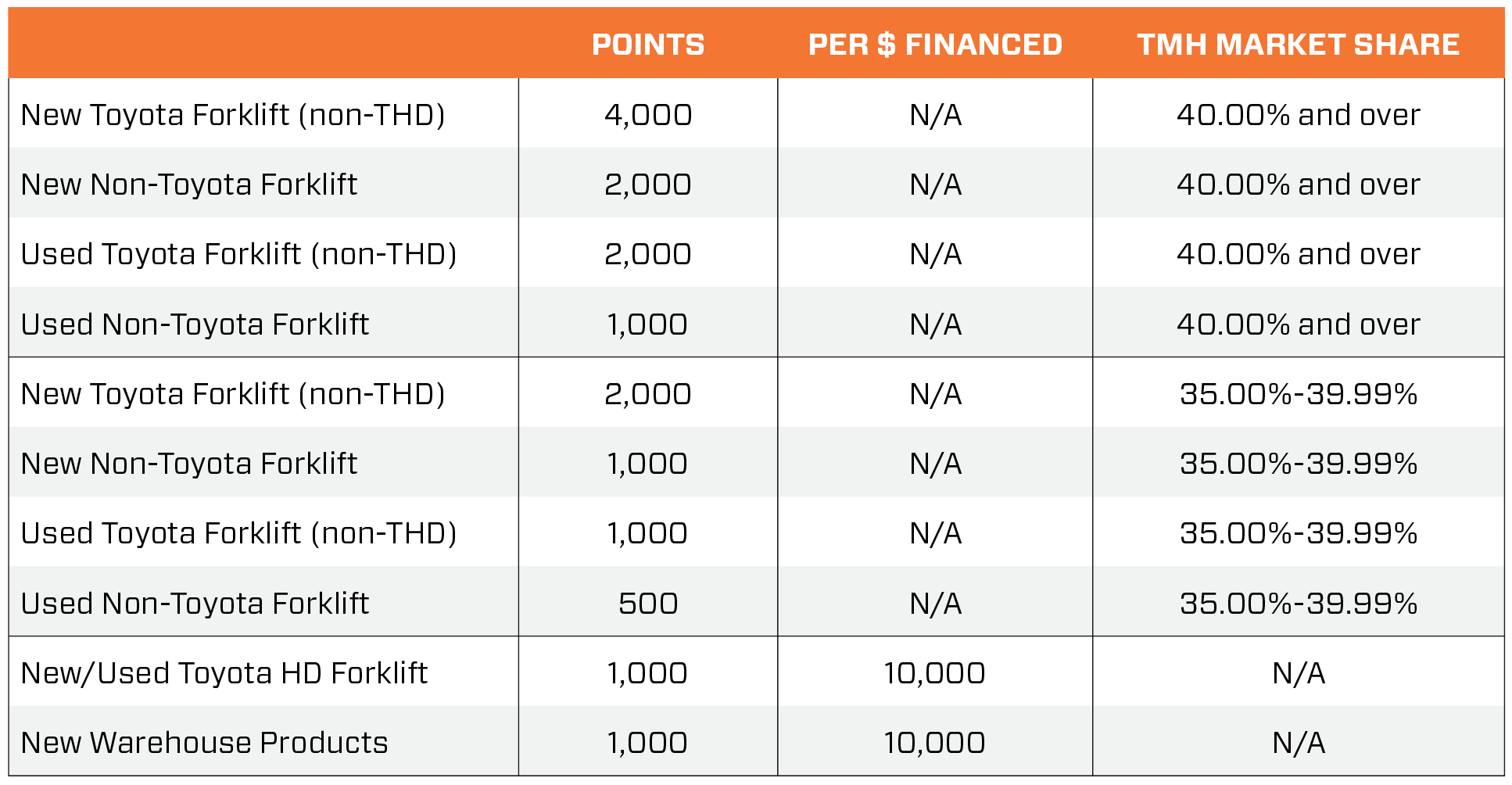Select the 4,000 points cell

pos(648,115)
